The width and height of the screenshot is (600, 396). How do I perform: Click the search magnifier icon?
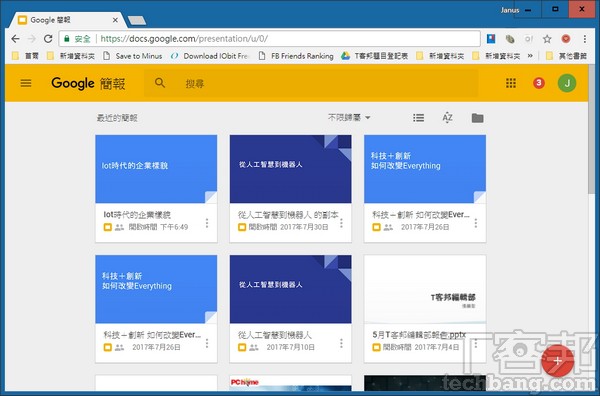(160, 83)
